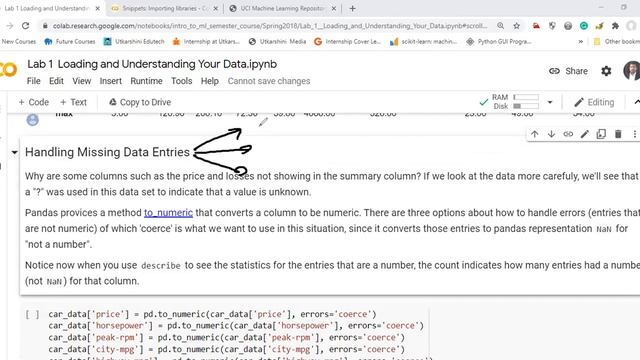The width and height of the screenshot is (640, 360).
Task: Click the browser address bar
Action: (x=269, y=26)
